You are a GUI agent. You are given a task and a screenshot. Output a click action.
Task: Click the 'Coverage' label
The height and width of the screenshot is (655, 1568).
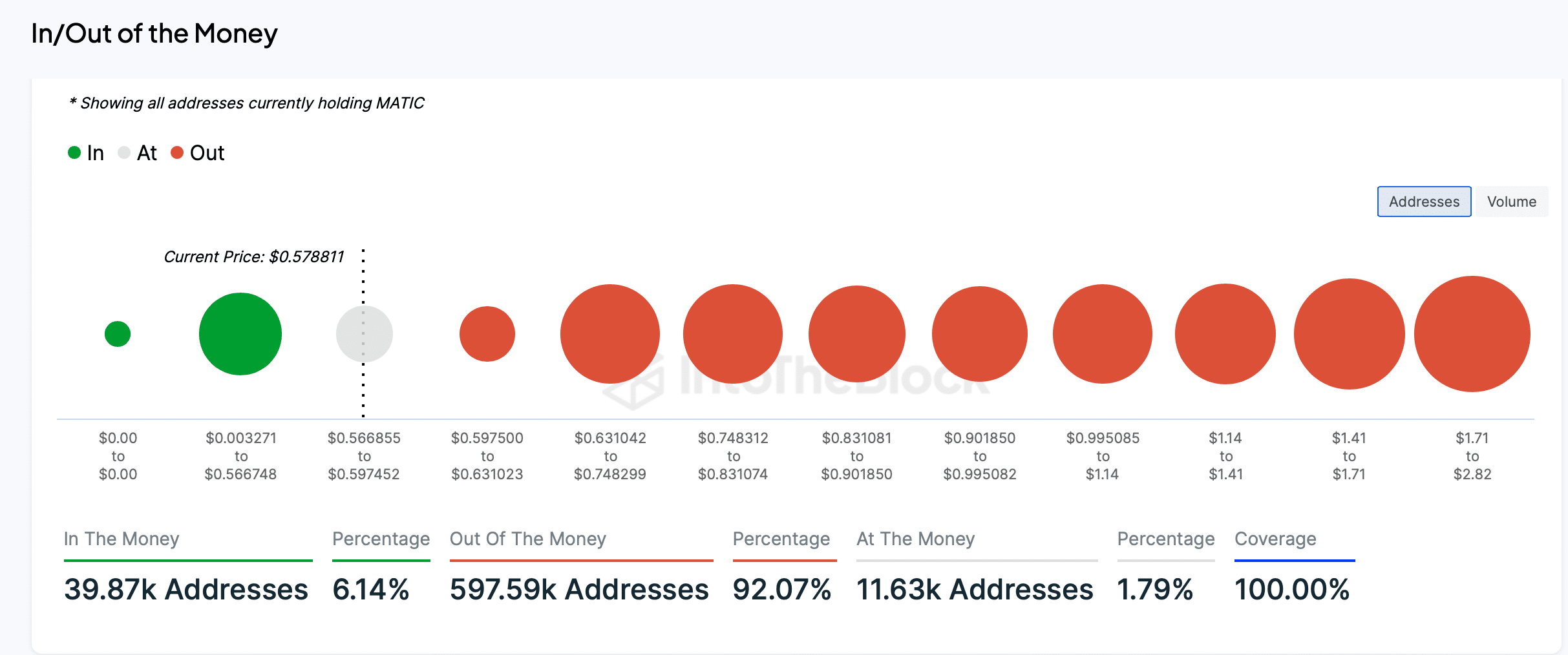pyautogui.click(x=1275, y=539)
